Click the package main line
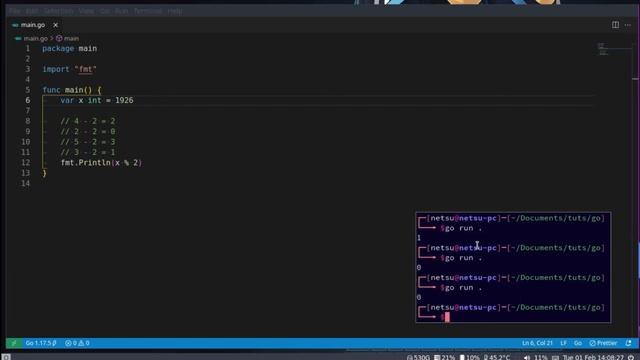This screenshot has width=640, height=360. [70, 48]
